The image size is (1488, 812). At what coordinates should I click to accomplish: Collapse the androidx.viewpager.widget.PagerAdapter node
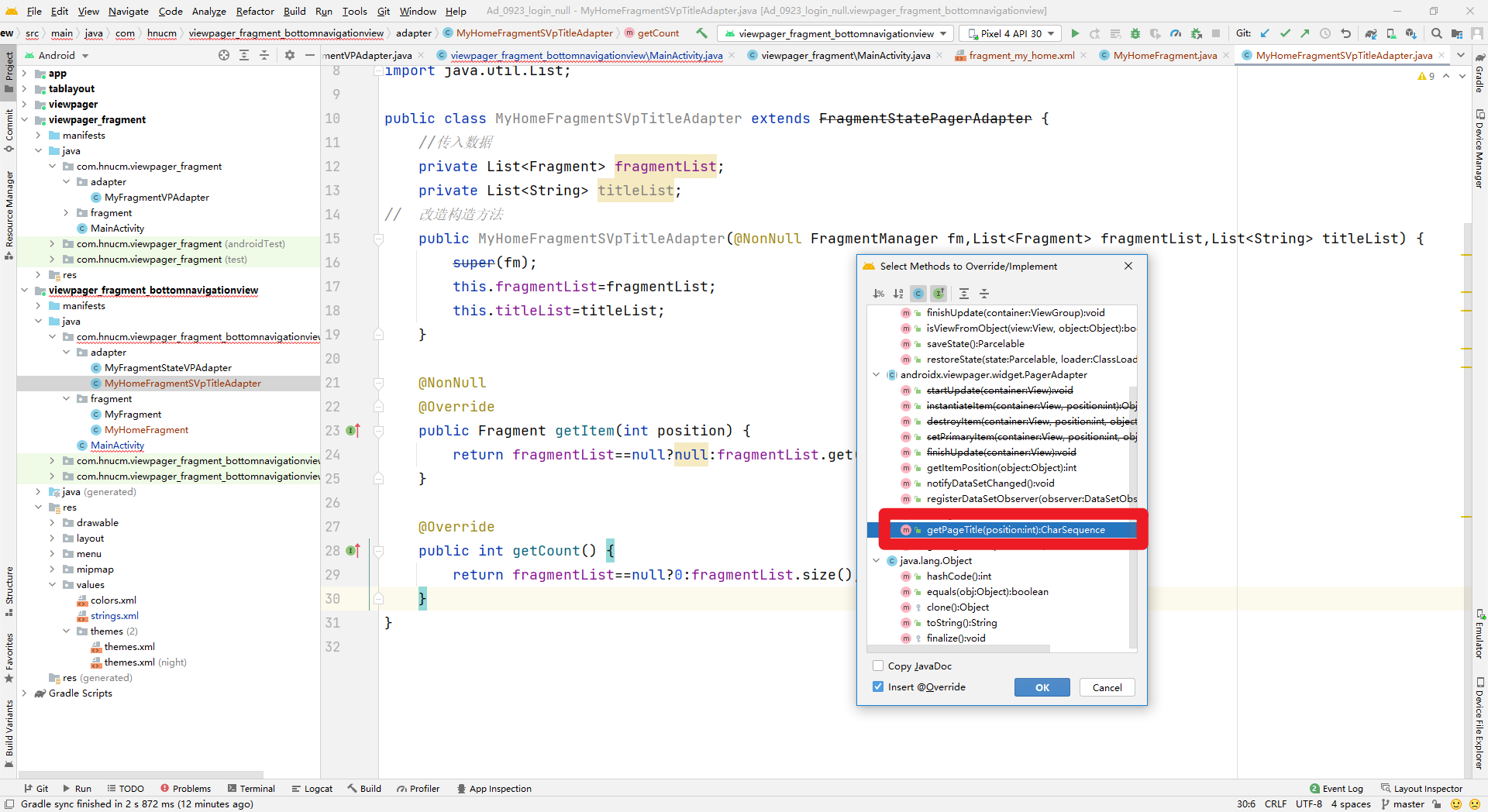point(877,375)
